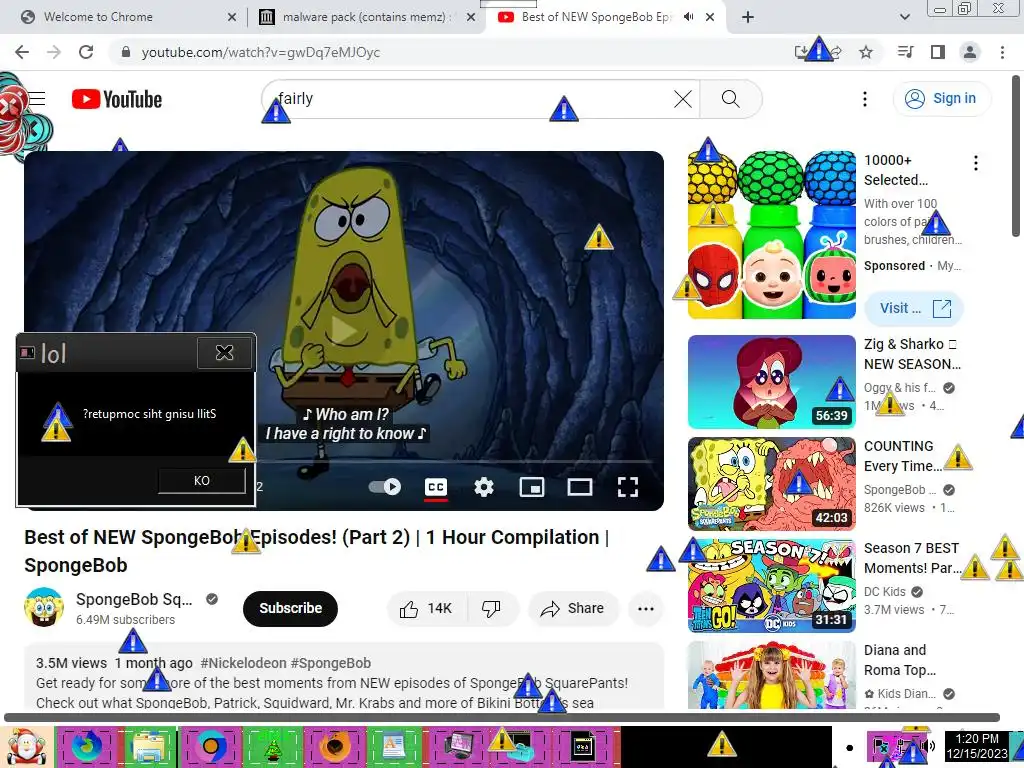Expand Chrome's tab search chevron
This screenshot has width=1024, height=768.
pos(904,17)
